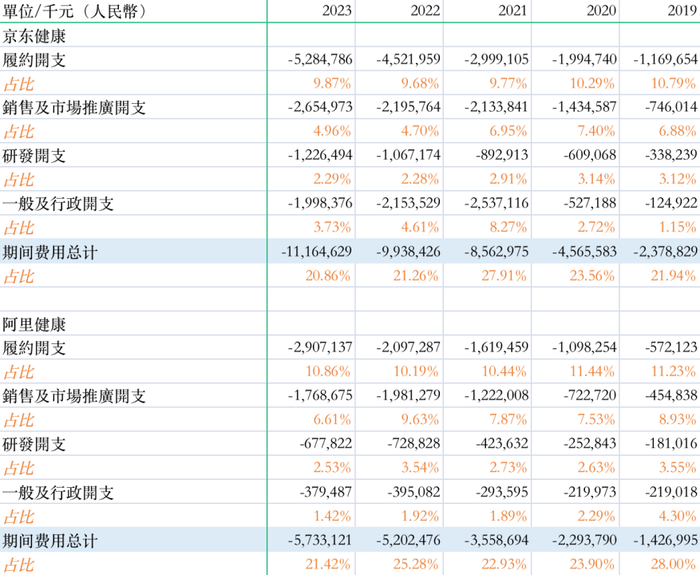Click value -2,999,105
This screenshot has width=700, height=575.
pyautogui.click(x=496, y=59)
